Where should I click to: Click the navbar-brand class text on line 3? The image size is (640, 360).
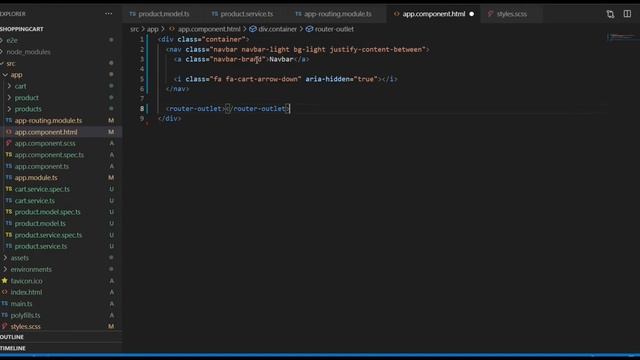click(x=238, y=59)
